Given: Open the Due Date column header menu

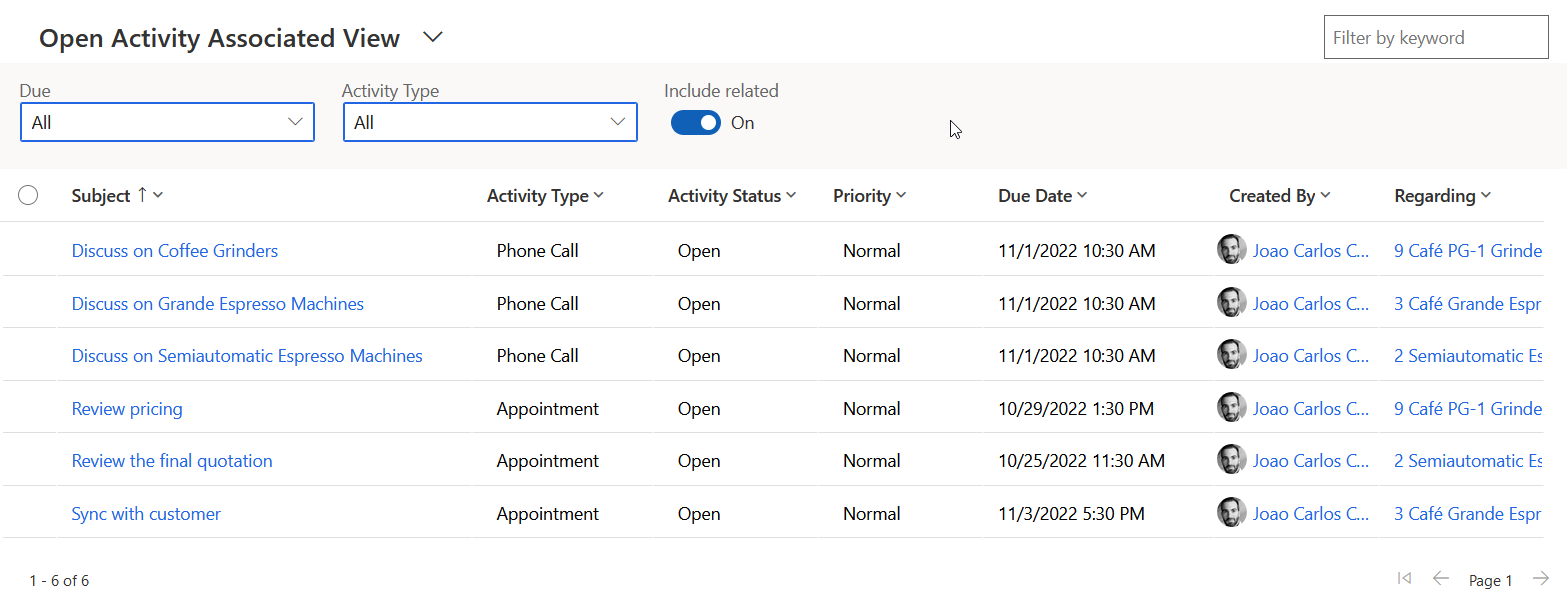Looking at the screenshot, I should point(1042,196).
